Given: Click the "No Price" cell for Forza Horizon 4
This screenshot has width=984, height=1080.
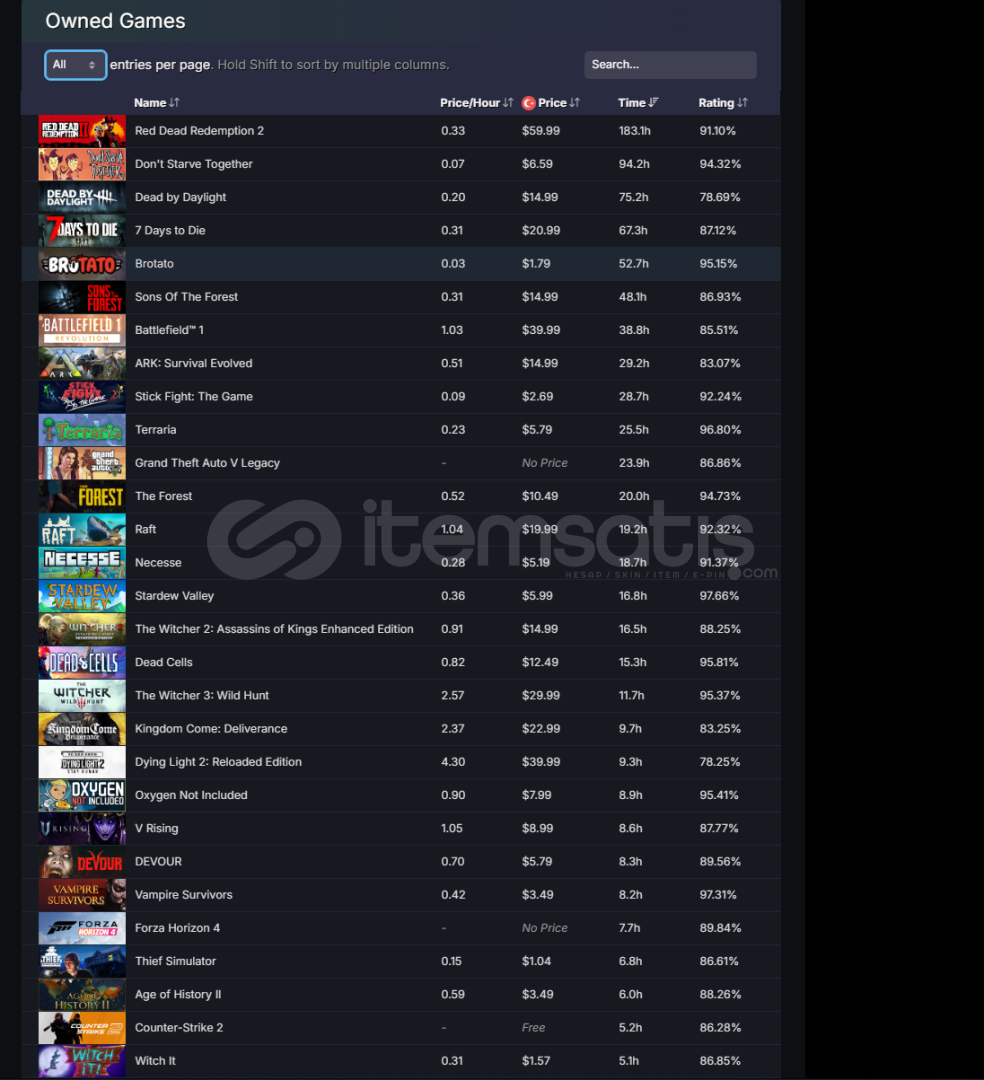Looking at the screenshot, I should tap(545, 928).
